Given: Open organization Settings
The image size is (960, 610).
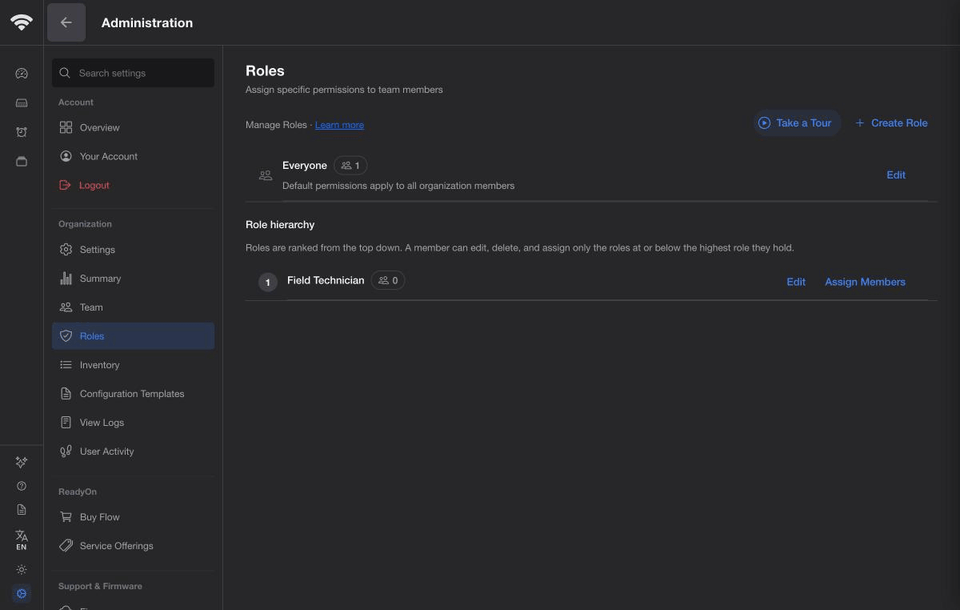Looking at the screenshot, I should (x=133, y=249).
